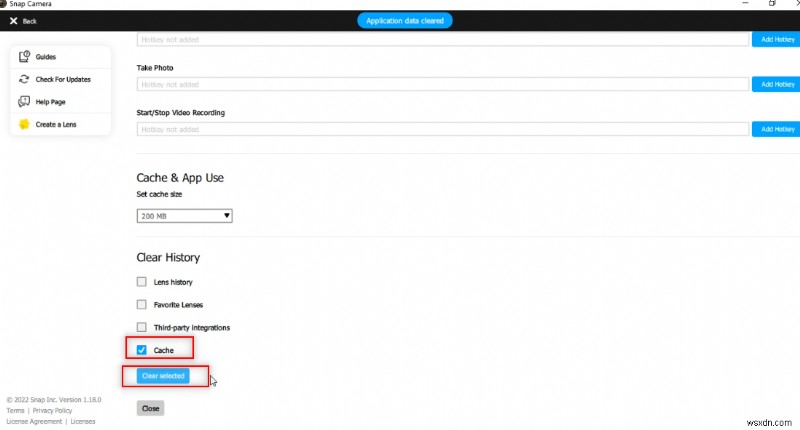This screenshot has width=800, height=430.
Task: Click Add Hotkey for Take Photo
Action: click(776, 84)
